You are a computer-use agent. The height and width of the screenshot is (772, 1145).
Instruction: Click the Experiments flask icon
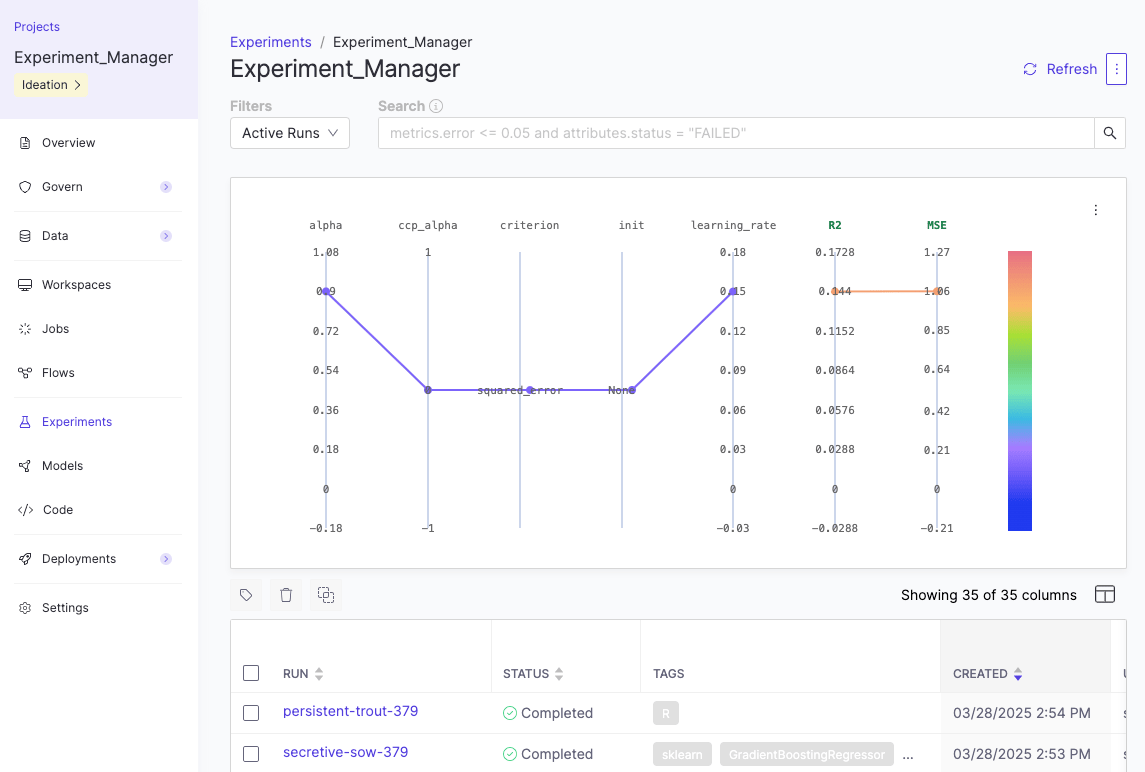click(x=25, y=421)
